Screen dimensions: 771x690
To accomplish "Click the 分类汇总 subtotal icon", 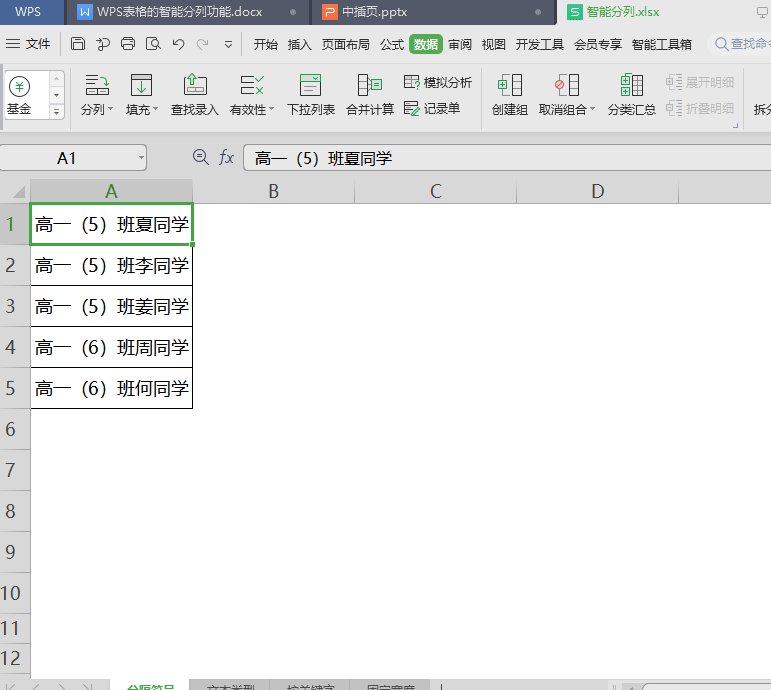I will [631, 85].
